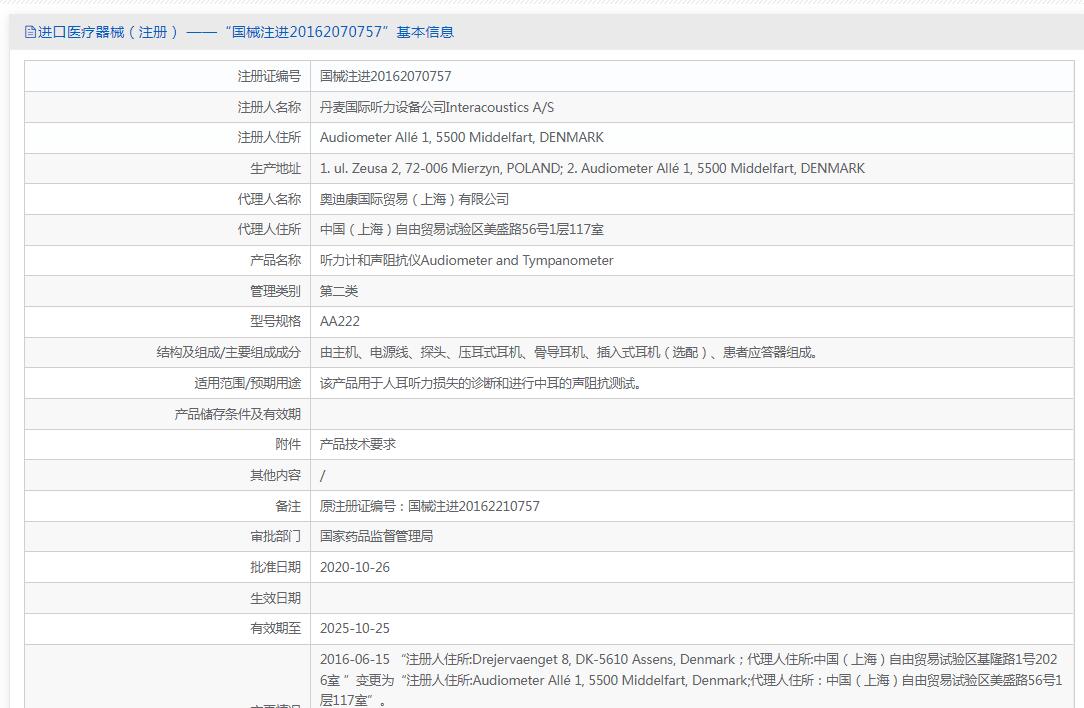Select the 产品储存条件及有效期 label
Screen dimensions: 1084x708
(x=237, y=414)
